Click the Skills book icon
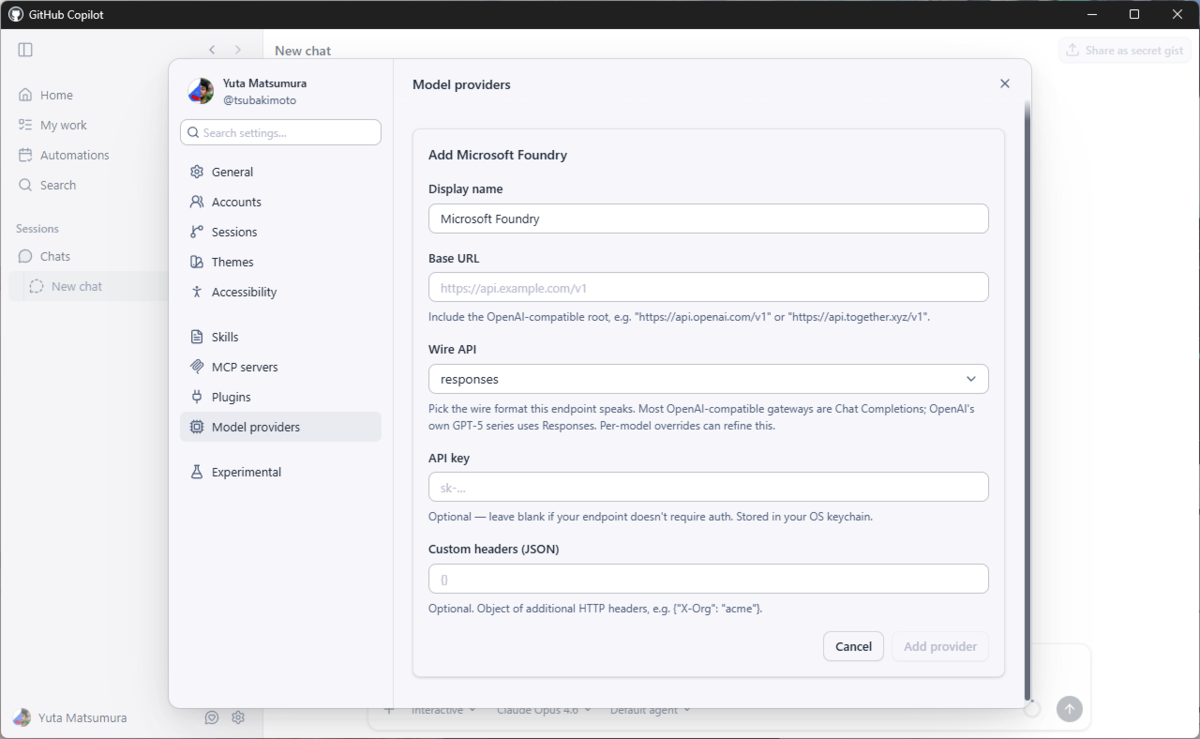 click(x=197, y=337)
